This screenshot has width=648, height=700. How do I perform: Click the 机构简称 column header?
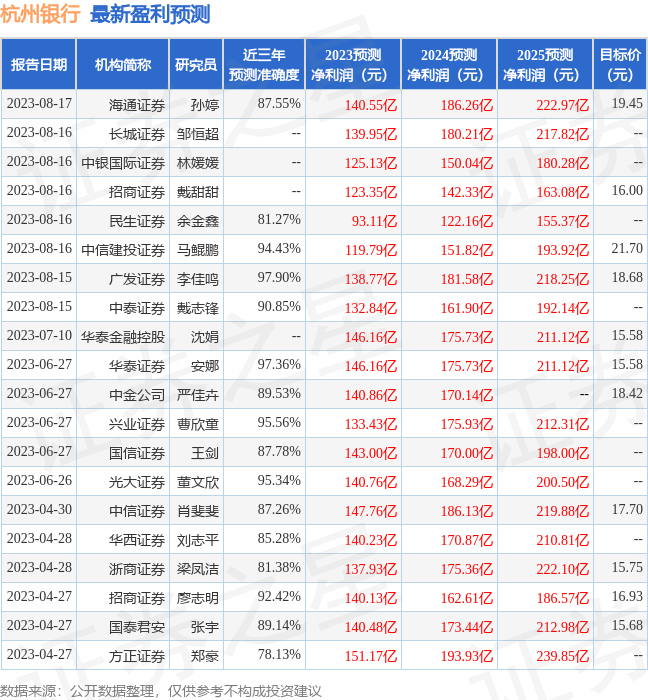pos(123,65)
